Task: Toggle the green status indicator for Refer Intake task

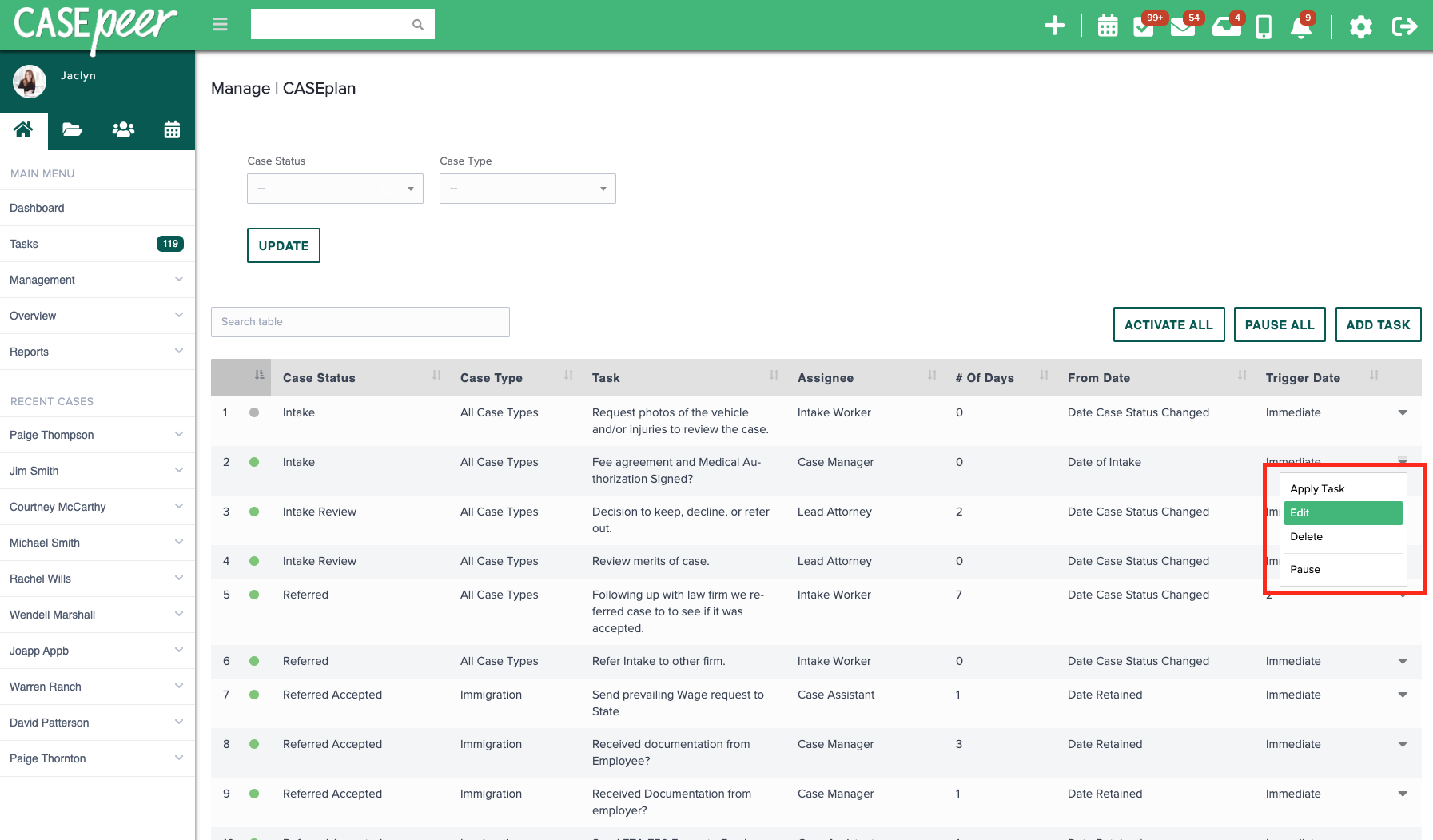Action: tap(254, 661)
